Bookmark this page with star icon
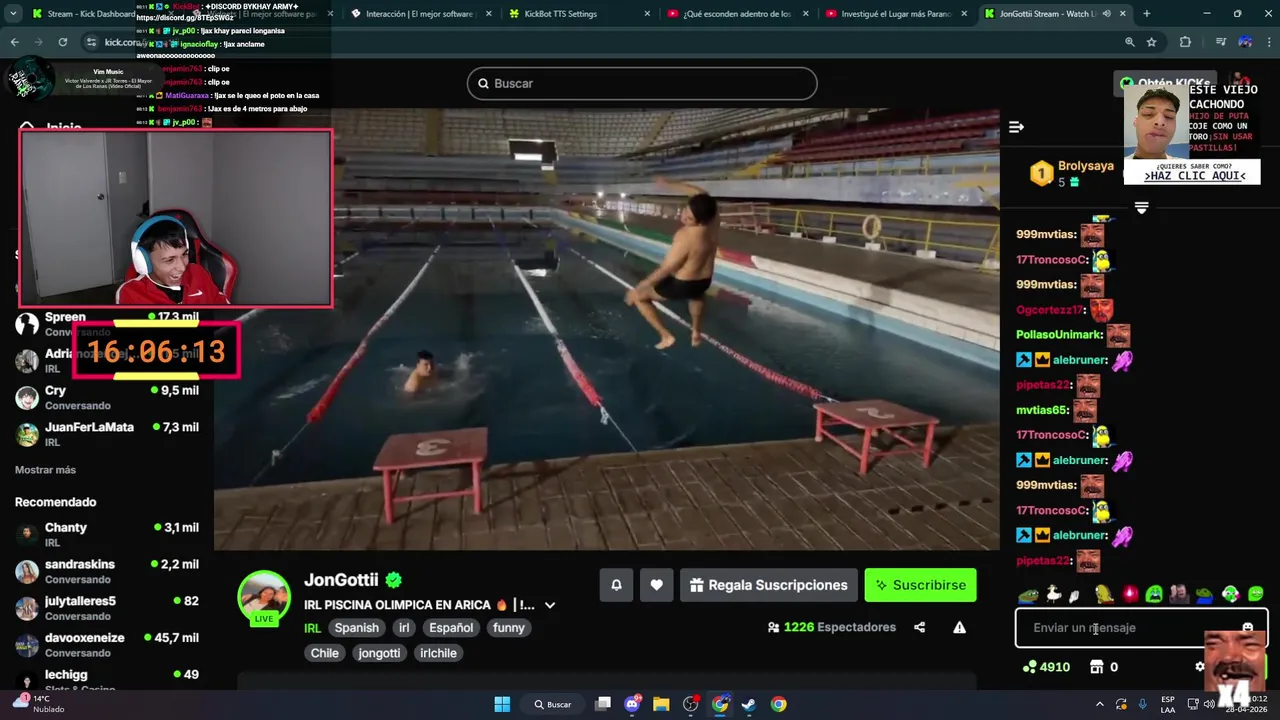This screenshot has height=720, width=1280. click(x=1151, y=42)
